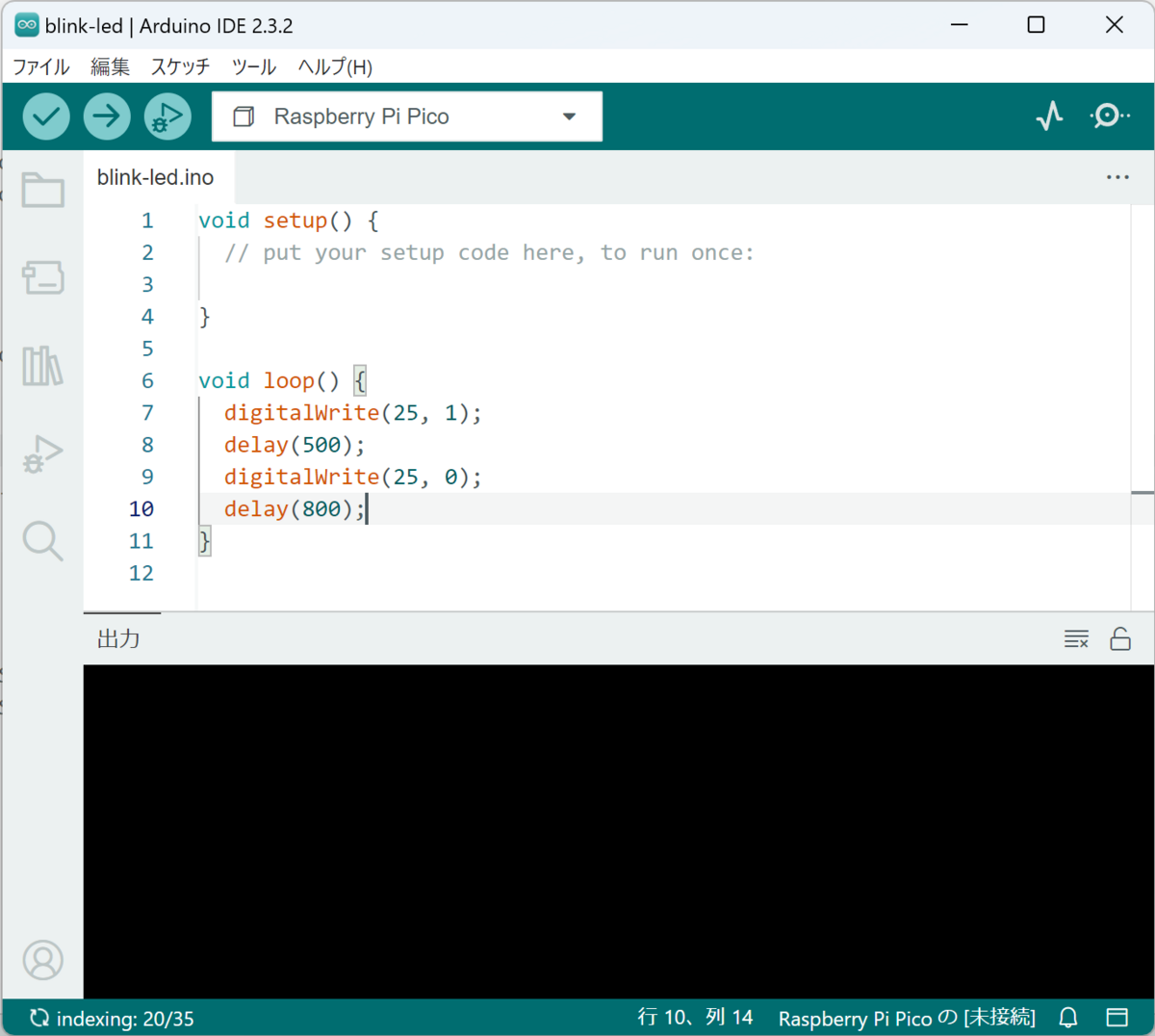Viewport: 1155px width, 1036px height.
Task: Click the closing brace on line 4
Action: (204, 317)
